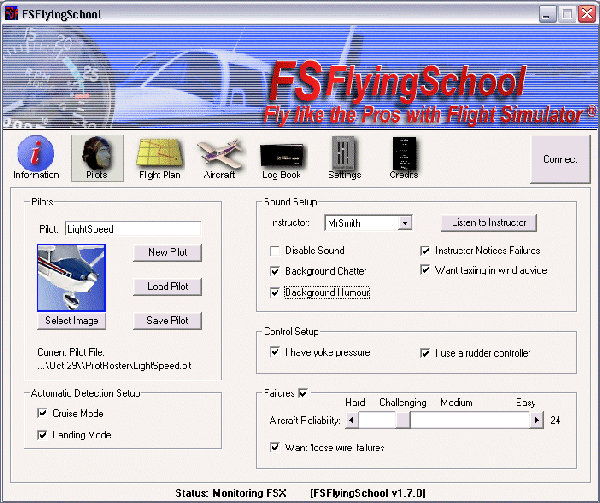Uncheck Instructor Notices Failures
This screenshot has height=503, width=600.
pos(425,251)
